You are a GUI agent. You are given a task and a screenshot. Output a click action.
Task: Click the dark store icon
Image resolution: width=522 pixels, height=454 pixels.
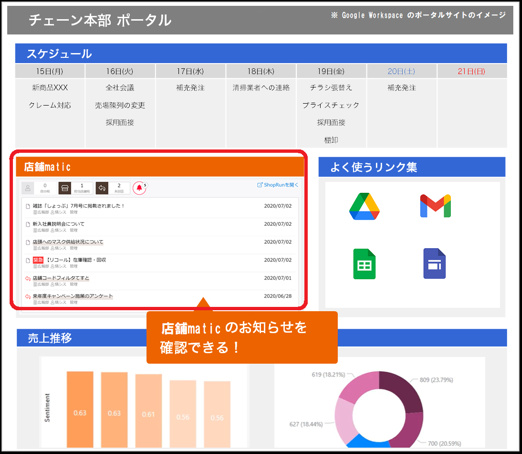(65, 188)
